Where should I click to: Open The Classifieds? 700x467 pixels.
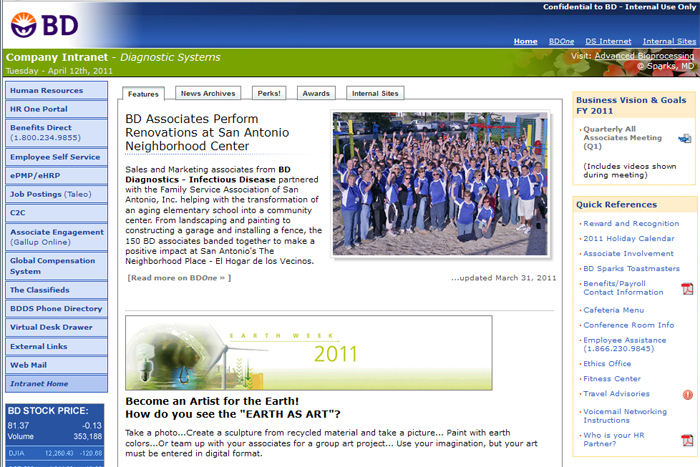(56, 290)
